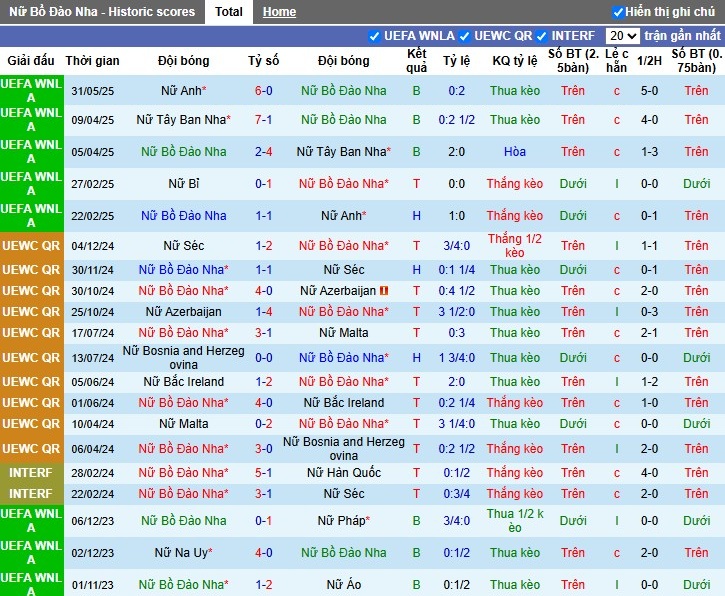Viewport: 725px width, 596px height.
Task: Open the 20 recent matches dropdown
Action: (x=622, y=36)
